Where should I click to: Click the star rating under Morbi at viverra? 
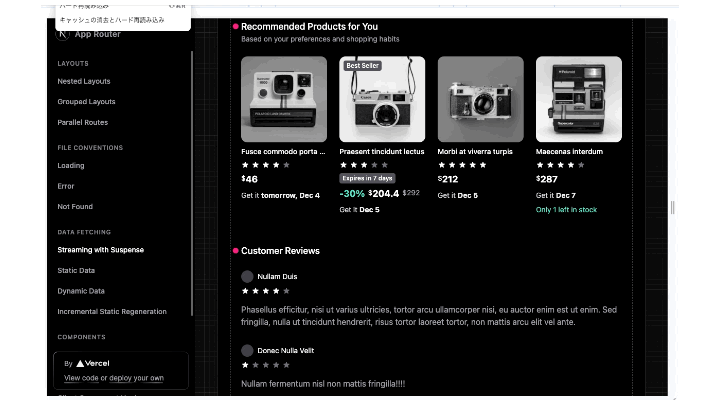(x=462, y=165)
